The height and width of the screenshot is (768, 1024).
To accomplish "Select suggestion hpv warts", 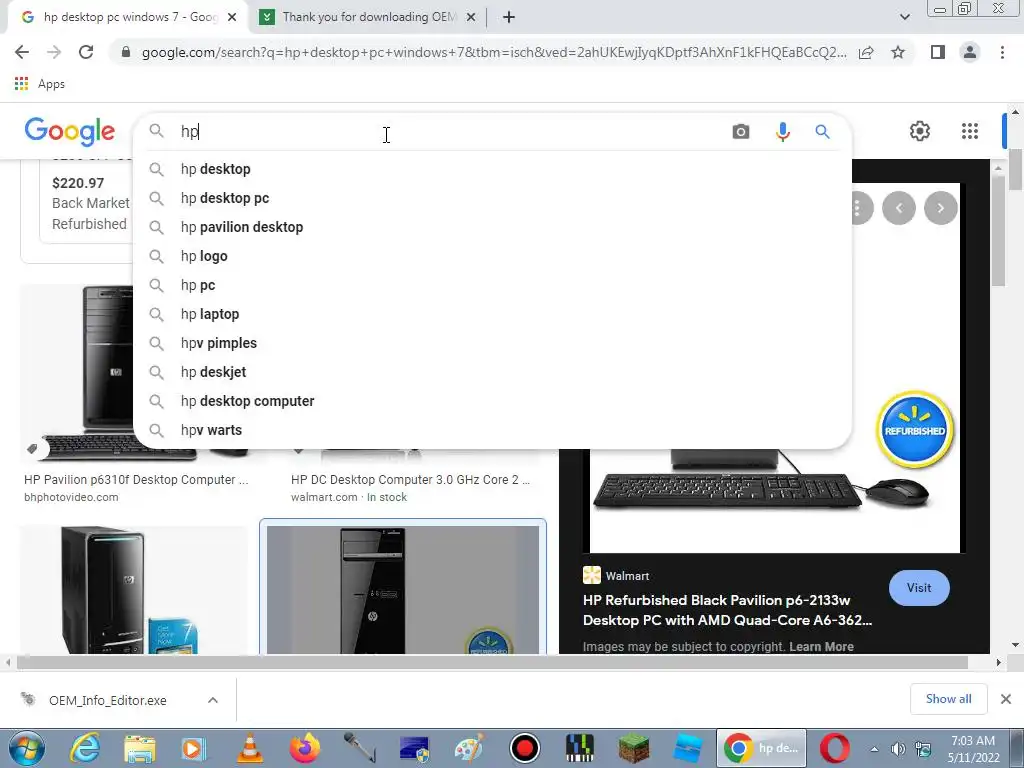I will (492, 430).
